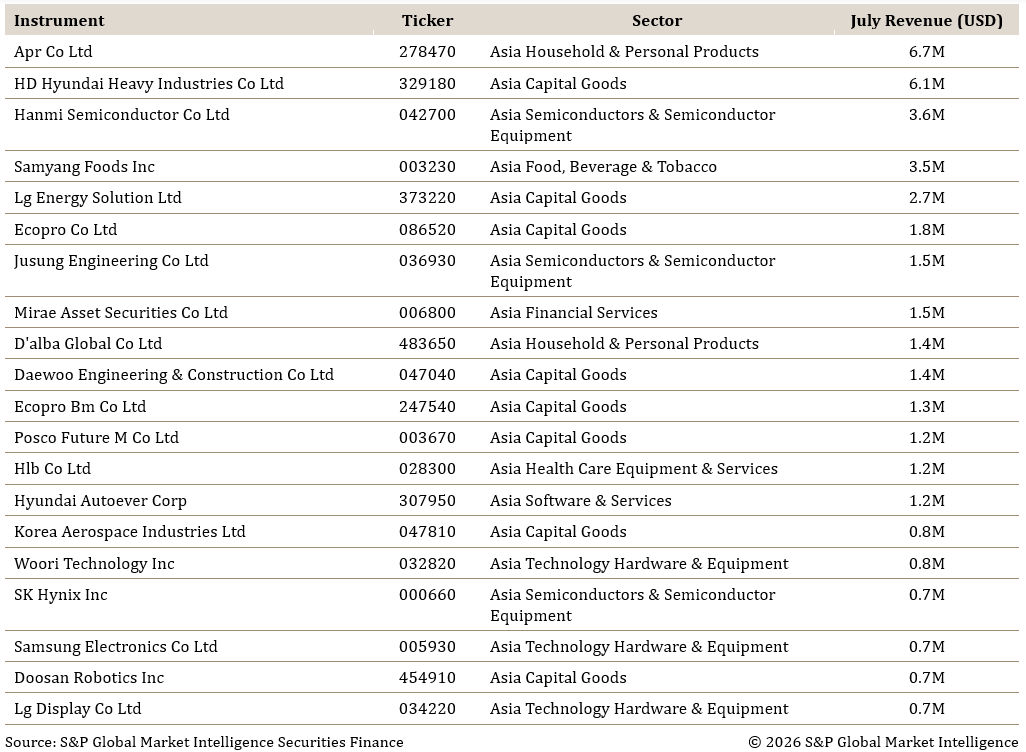1026x752 pixels.
Task: Click Asia Health Care Equipment & Services
Action: (634, 469)
